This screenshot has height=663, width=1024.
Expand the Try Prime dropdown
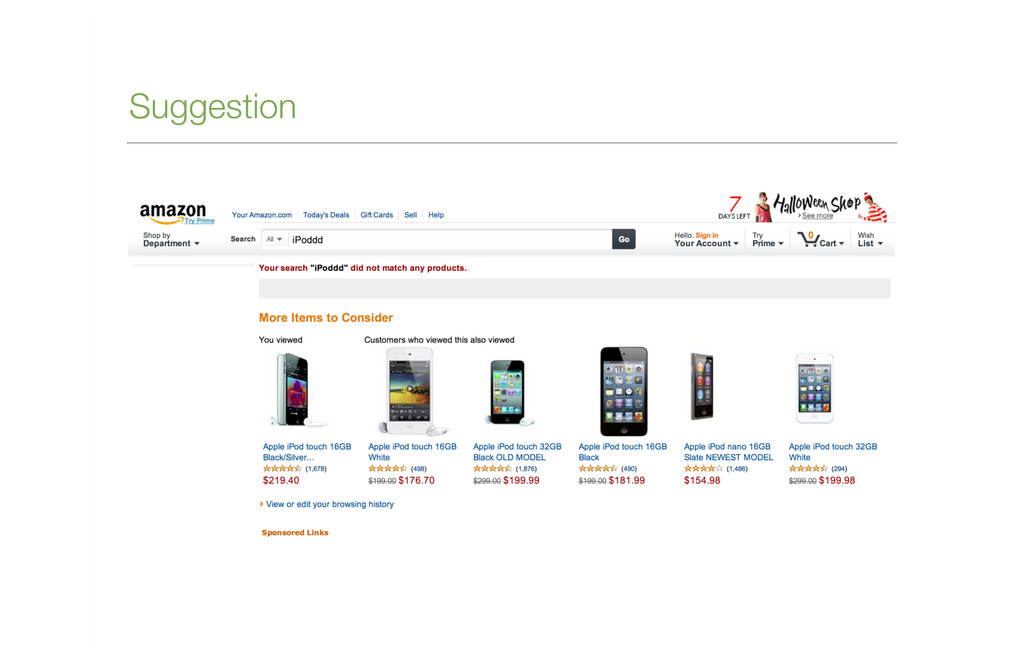(x=767, y=240)
